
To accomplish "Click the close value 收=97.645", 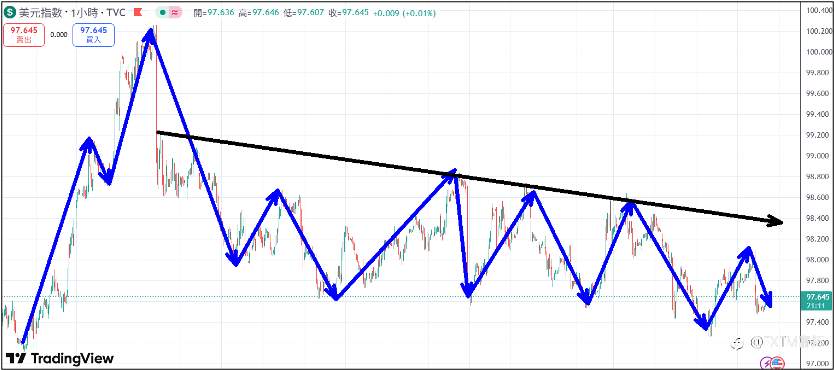I will (348, 13).
